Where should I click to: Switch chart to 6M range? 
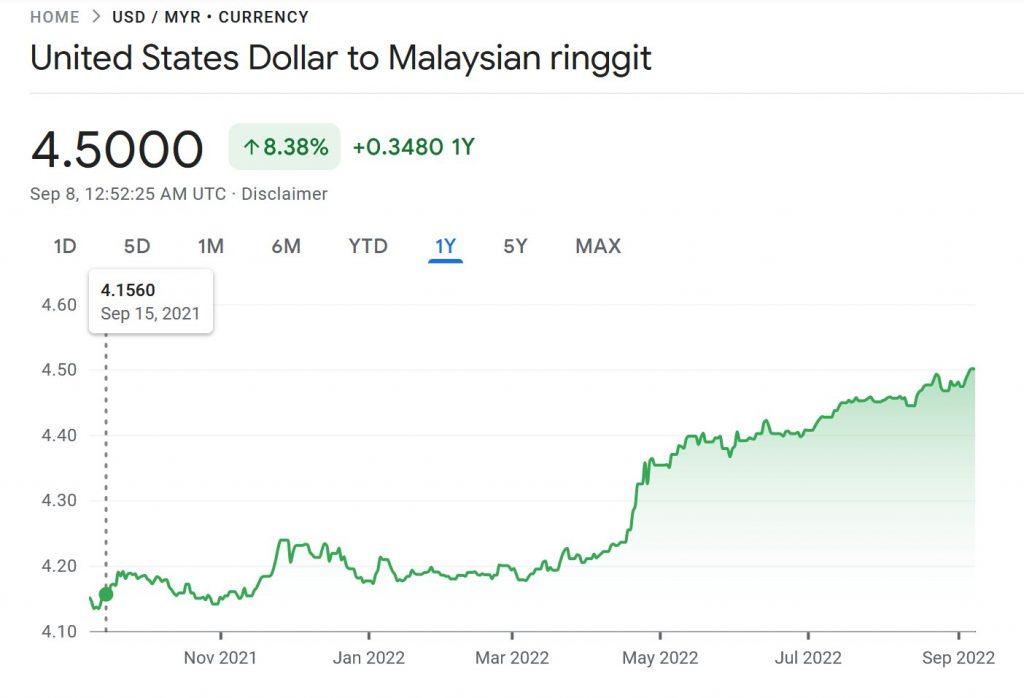click(286, 246)
